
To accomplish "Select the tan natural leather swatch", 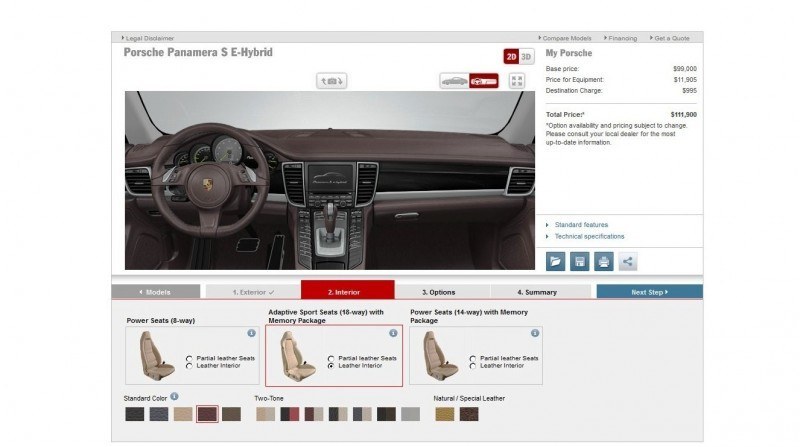I will coord(445,414).
